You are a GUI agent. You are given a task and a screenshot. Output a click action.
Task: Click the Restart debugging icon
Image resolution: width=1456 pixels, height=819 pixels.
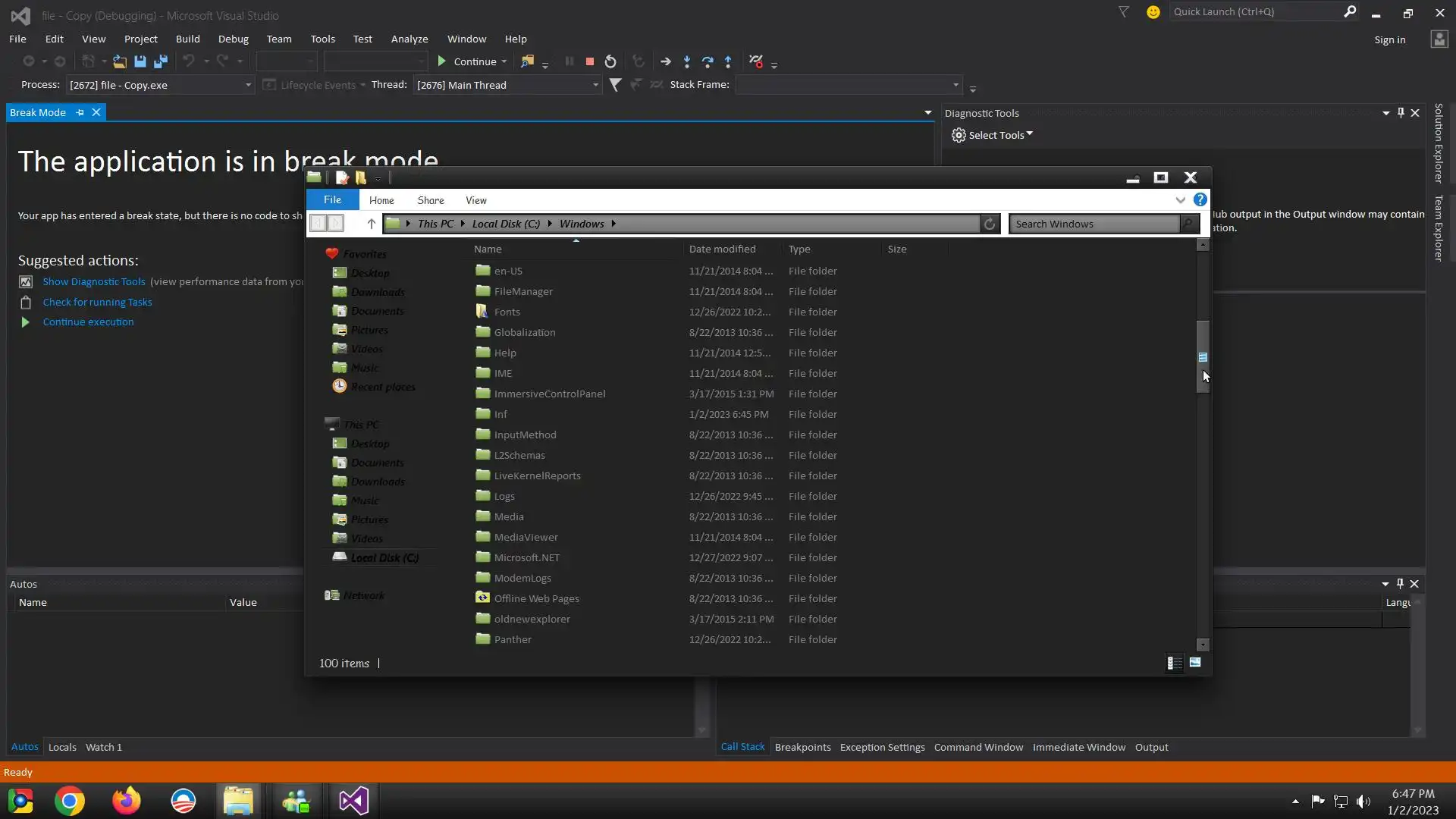coord(610,62)
